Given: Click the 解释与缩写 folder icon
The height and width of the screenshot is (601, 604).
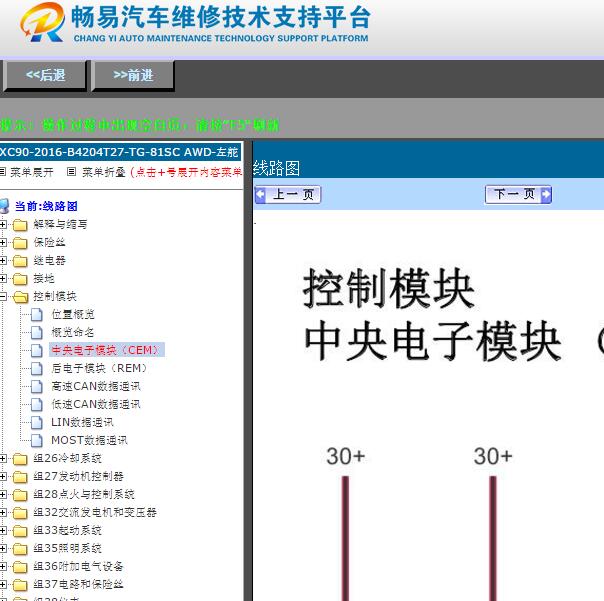Looking at the screenshot, I should coord(20,225).
